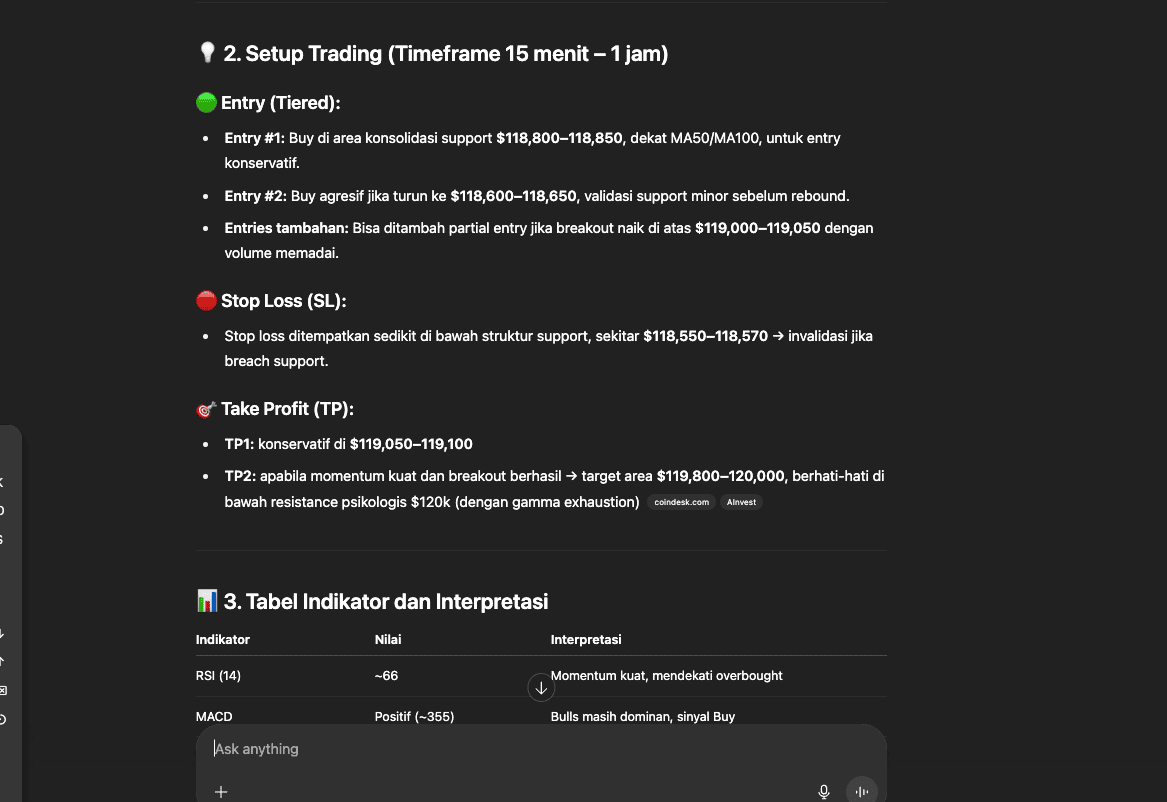1167x802 pixels.
Task: Focus the "Ask anything" message field
Action: (540, 749)
